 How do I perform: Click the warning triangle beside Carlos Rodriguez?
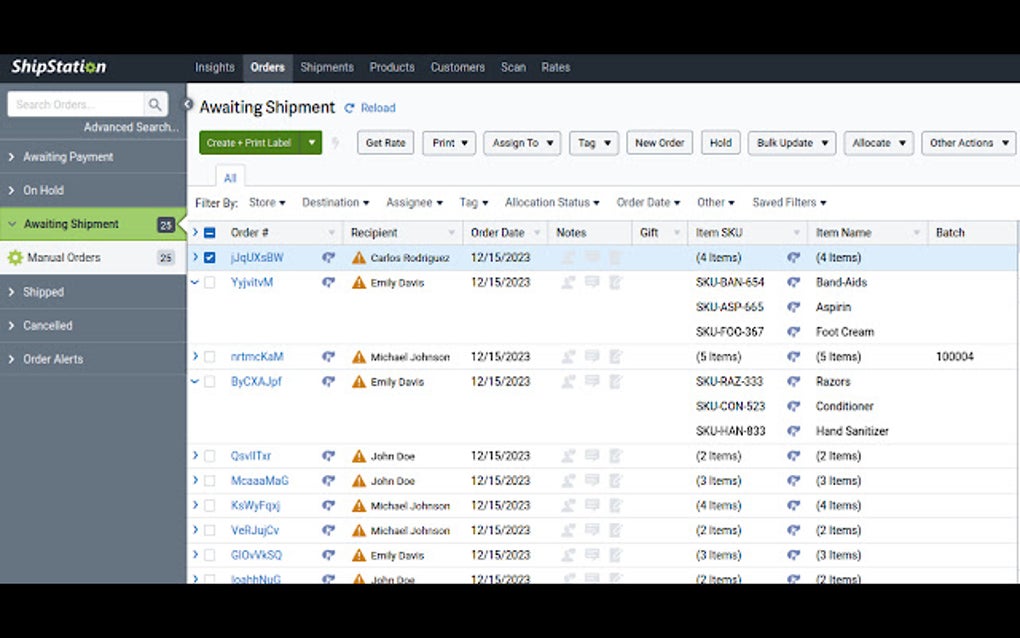click(x=360, y=257)
